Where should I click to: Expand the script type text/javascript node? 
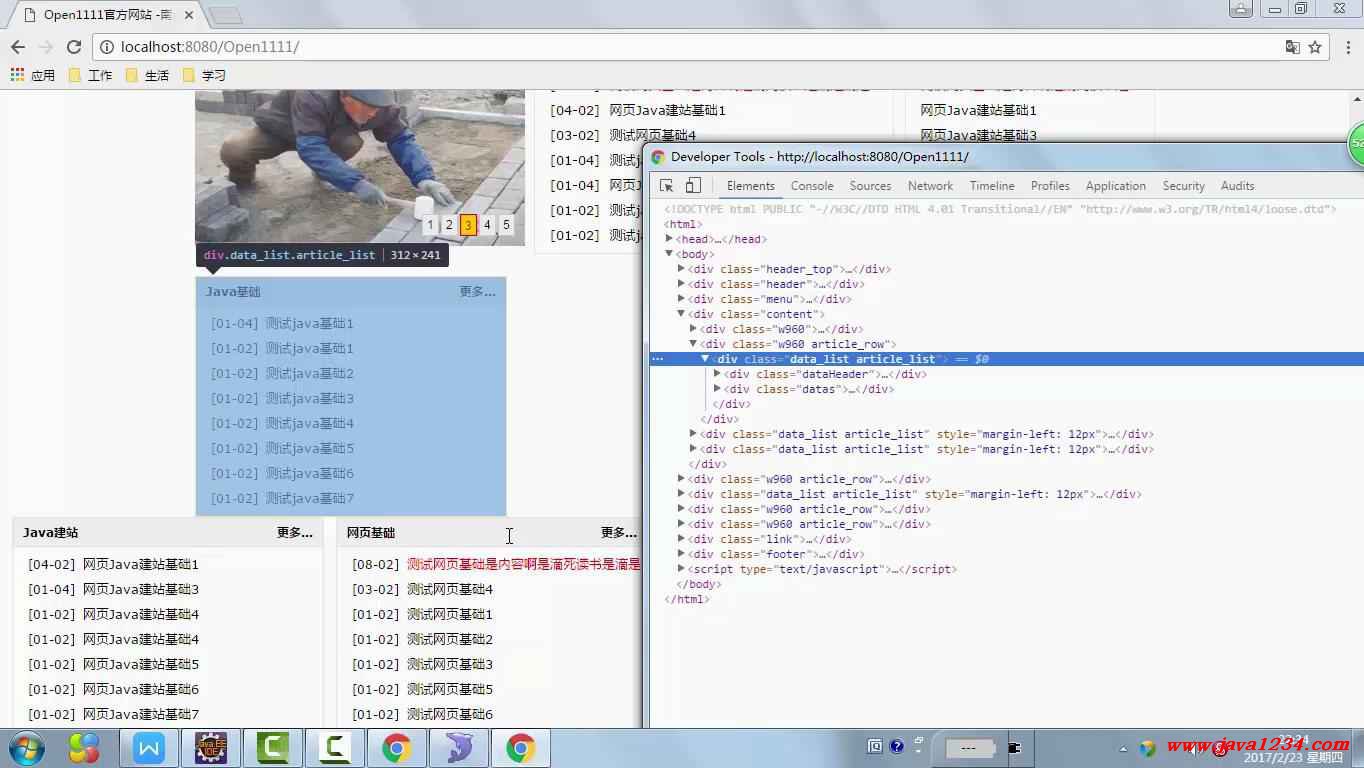681,569
